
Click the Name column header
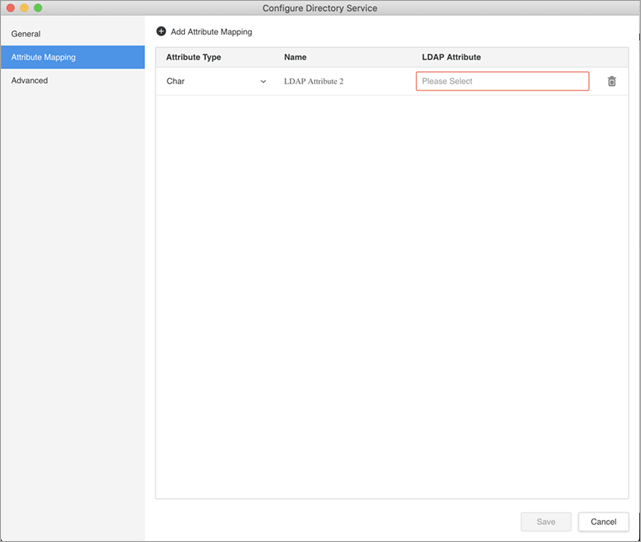coord(295,57)
